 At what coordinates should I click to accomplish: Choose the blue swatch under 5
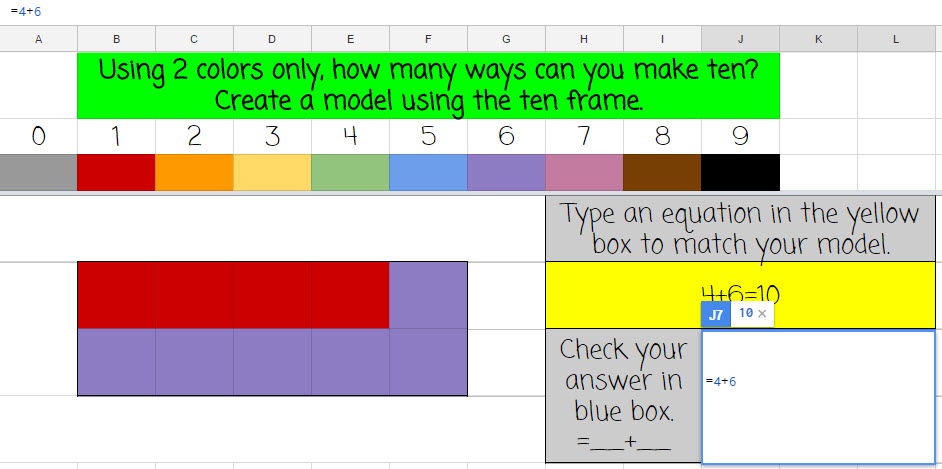tap(428, 172)
